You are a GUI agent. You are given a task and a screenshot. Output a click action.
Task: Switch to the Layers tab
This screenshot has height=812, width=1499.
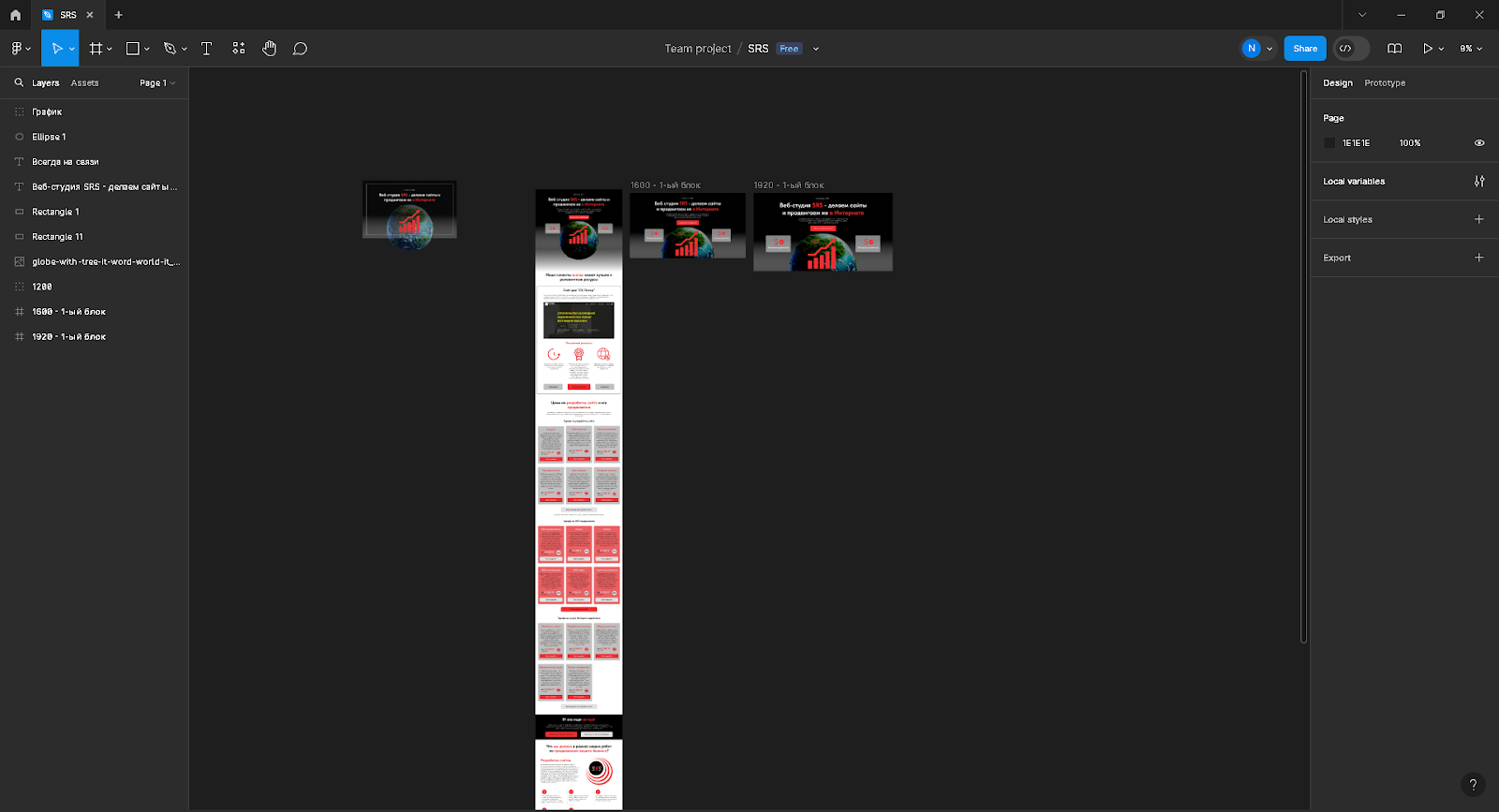coord(46,82)
